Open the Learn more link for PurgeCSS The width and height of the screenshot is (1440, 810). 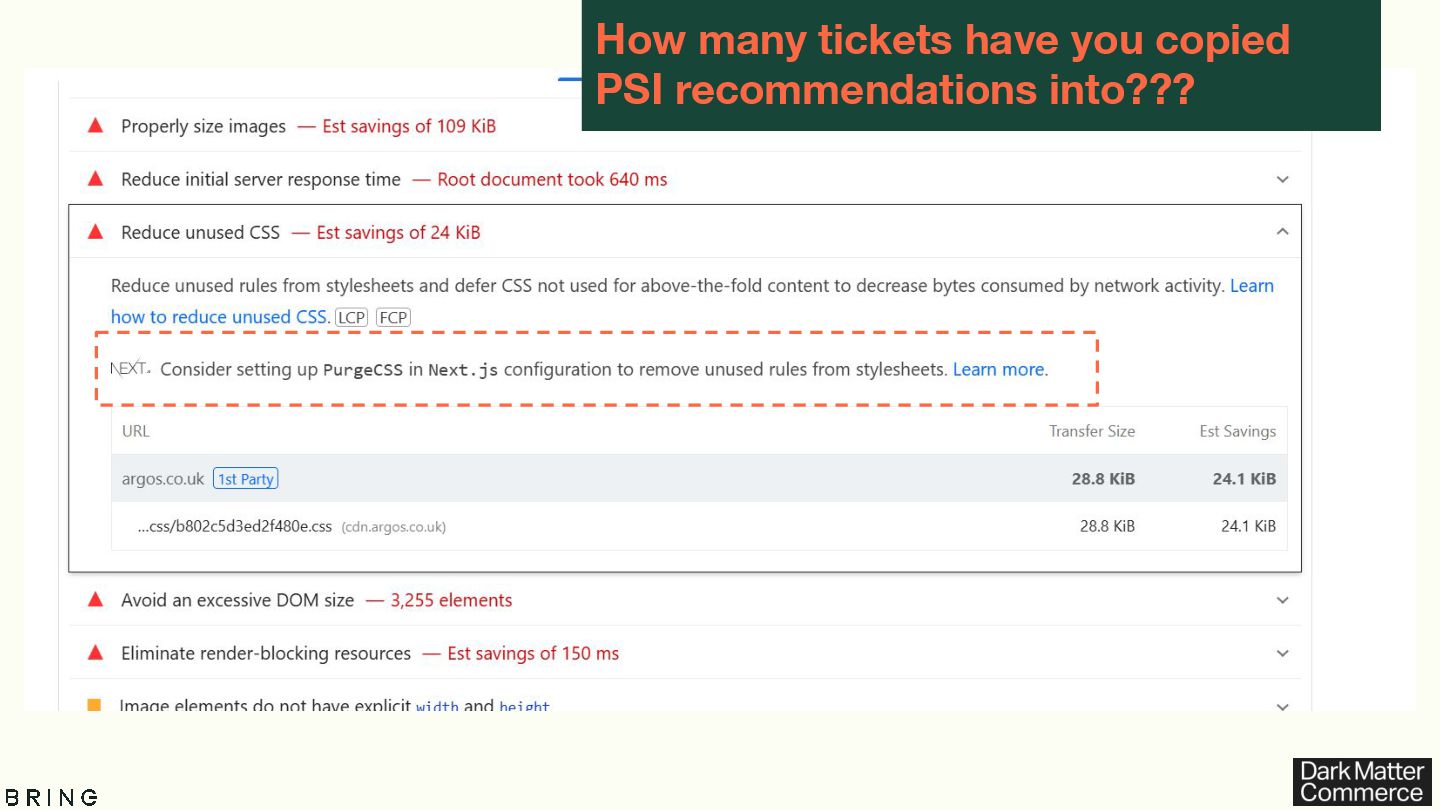tap(998, 369)
